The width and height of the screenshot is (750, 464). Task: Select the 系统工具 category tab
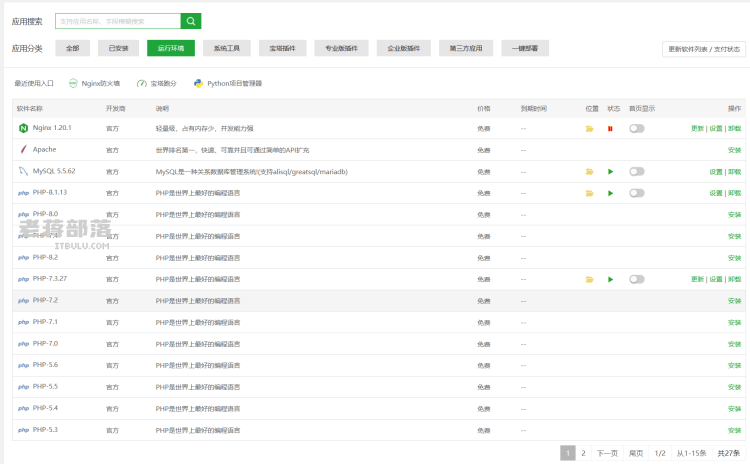(227, 48)
